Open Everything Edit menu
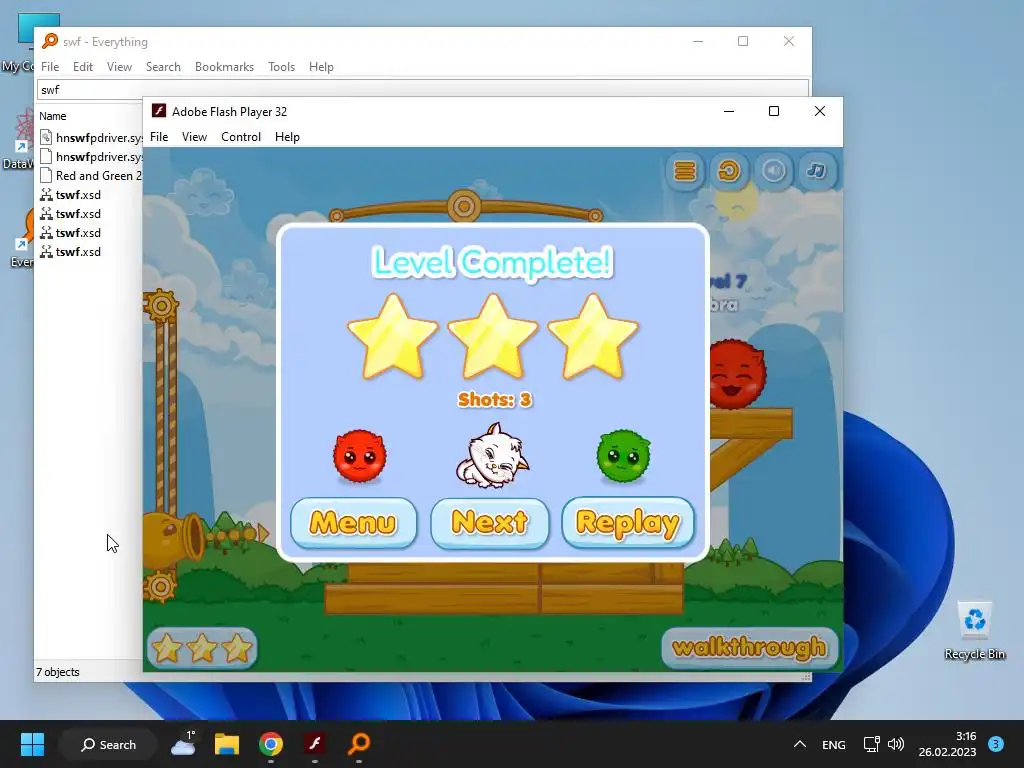The height and width of the screenshot is (768, 1024). click(83, 67)
